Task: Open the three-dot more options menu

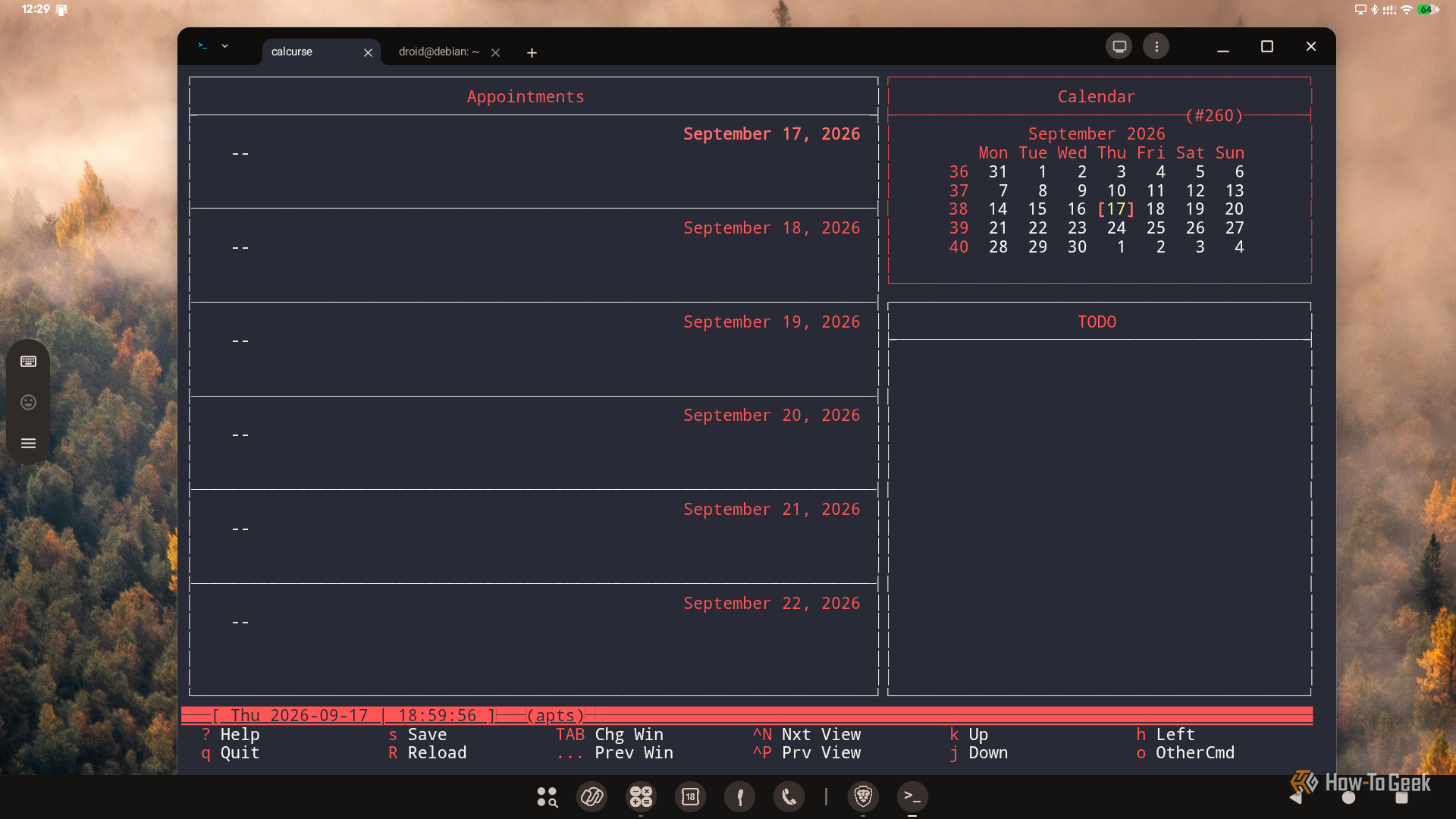Action: tap(1156, 46)
